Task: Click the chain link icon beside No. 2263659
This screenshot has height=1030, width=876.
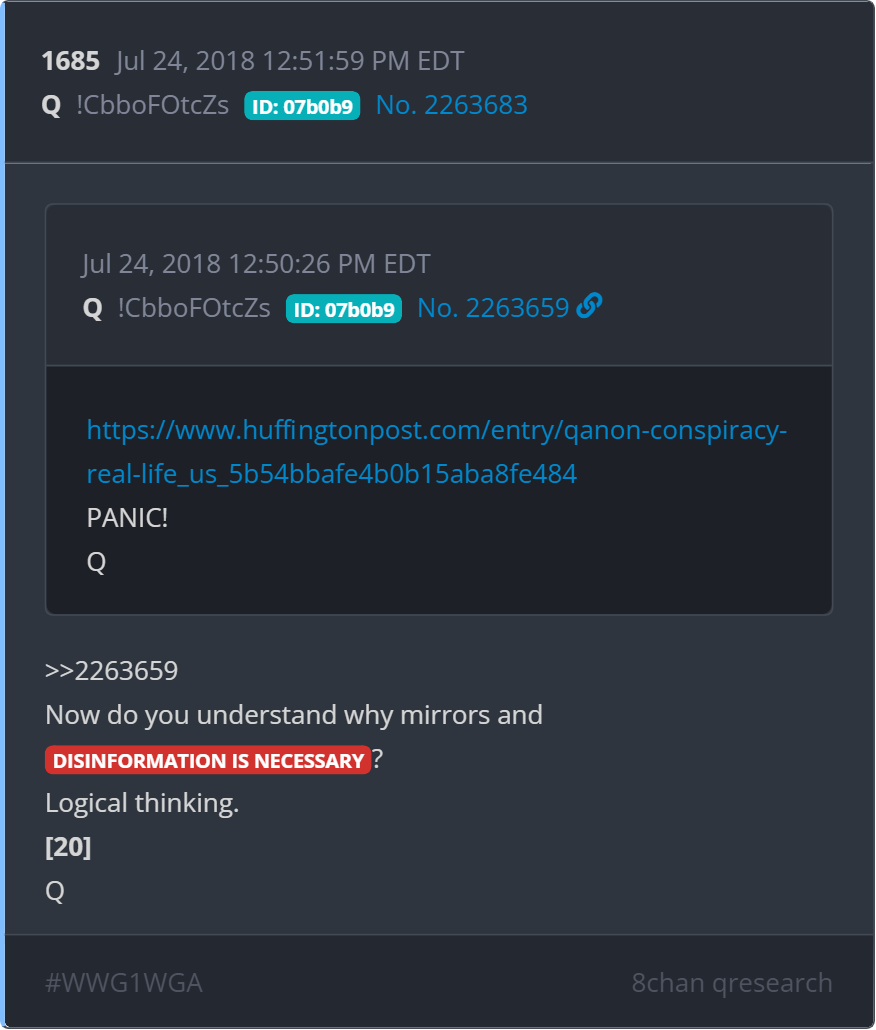Action: [x=590, y=307]
